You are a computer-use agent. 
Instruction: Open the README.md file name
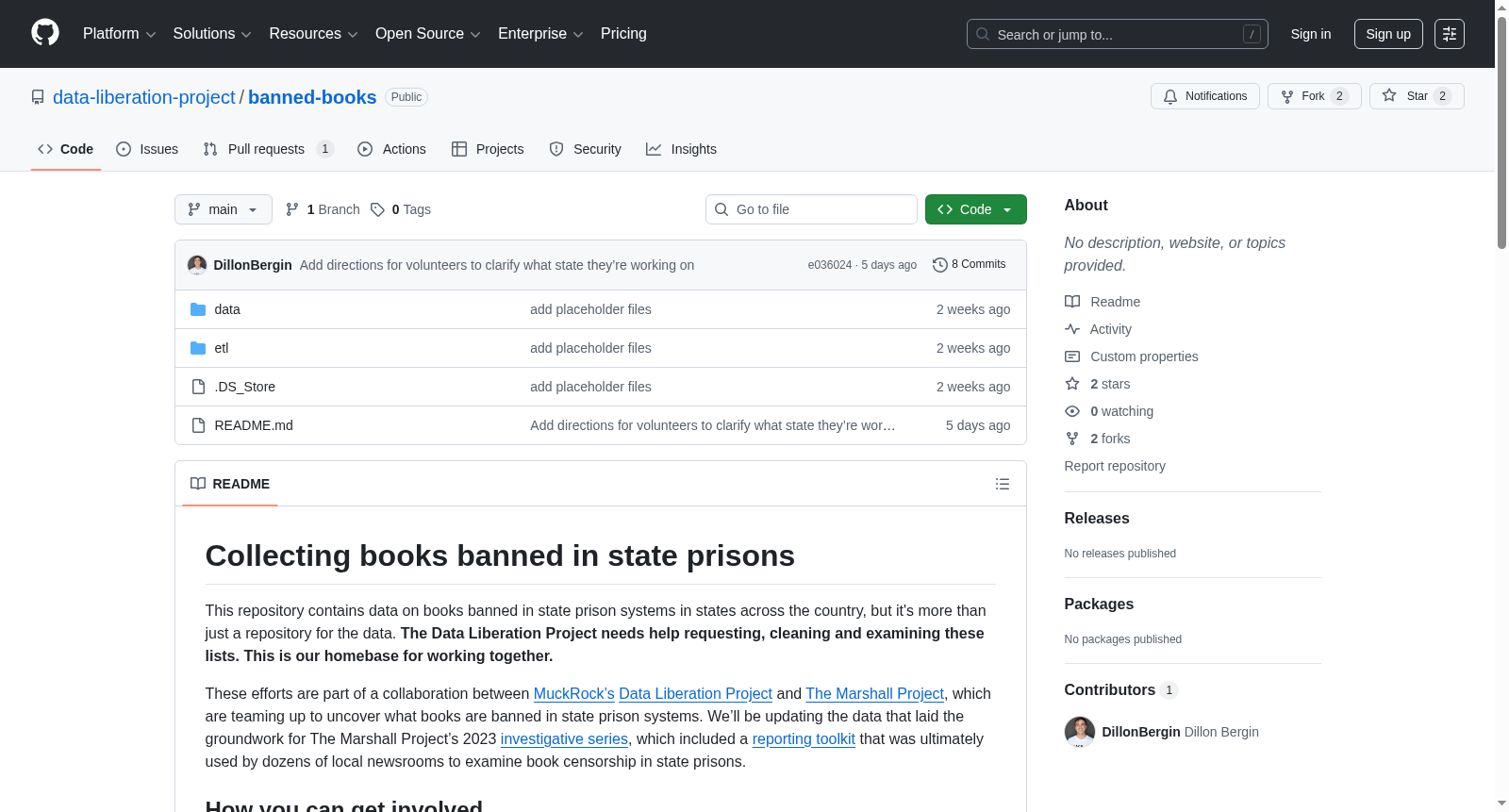pyautogui.click(x=254, y=425)
